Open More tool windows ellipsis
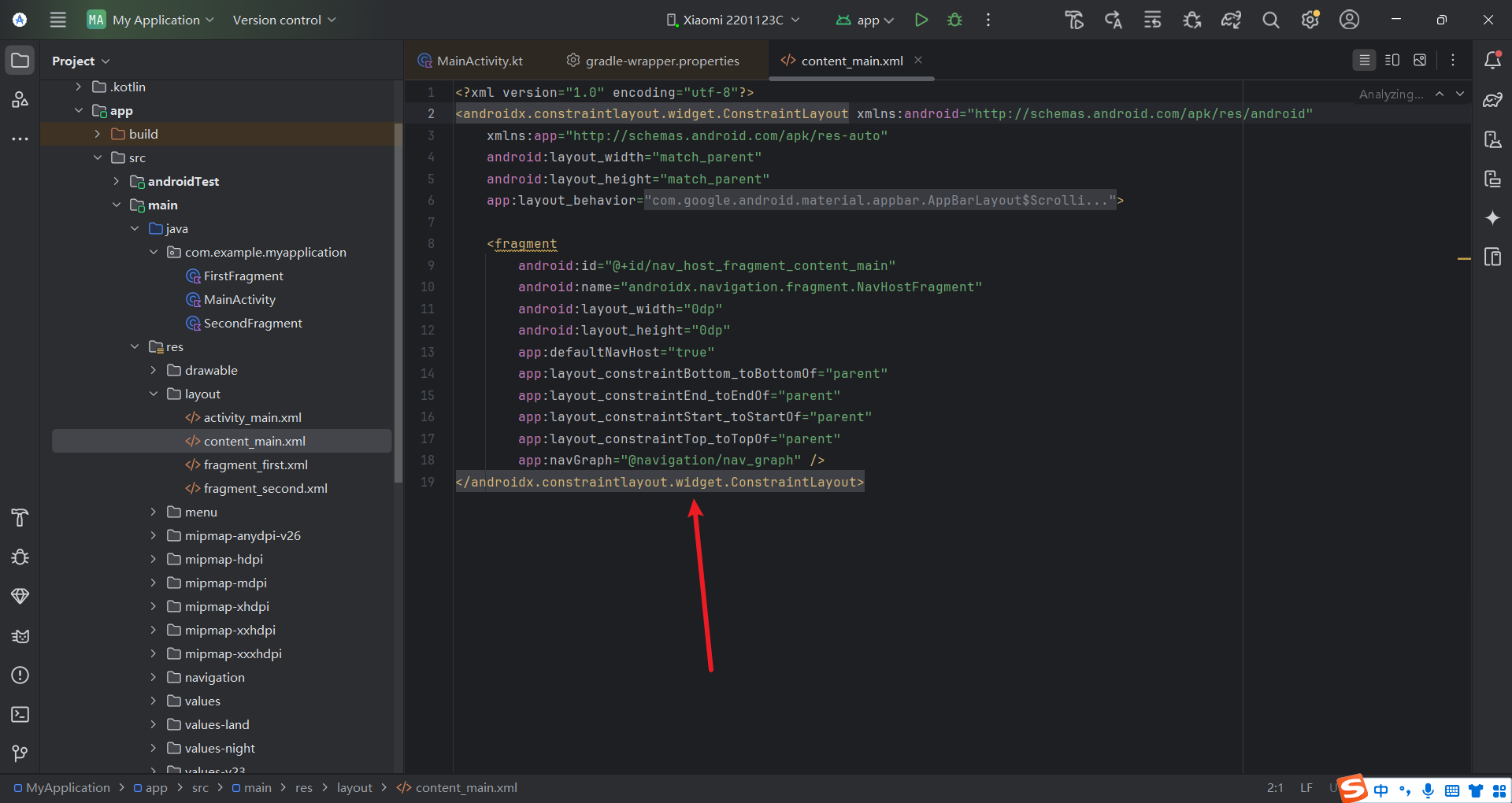This screenshot has height=803, width=1512. (x=20, y=139)
